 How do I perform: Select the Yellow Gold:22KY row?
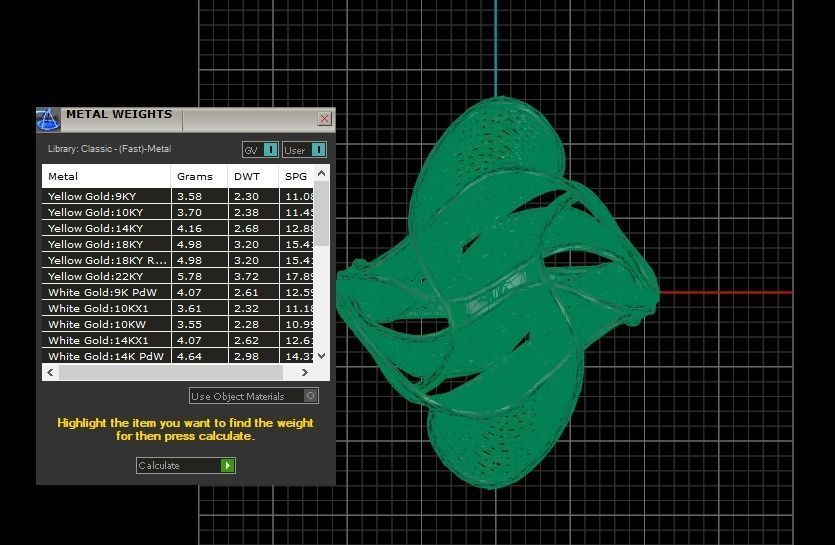tap(178, 276)
